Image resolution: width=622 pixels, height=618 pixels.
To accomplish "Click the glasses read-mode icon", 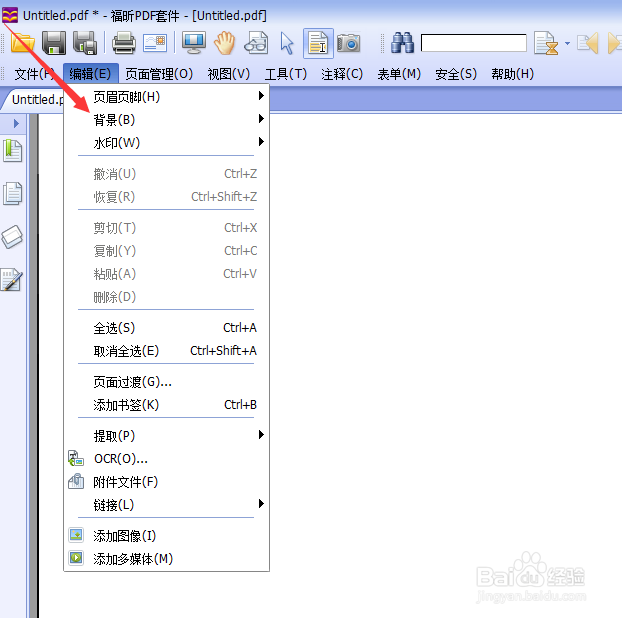I will click(x=256, y=43).
